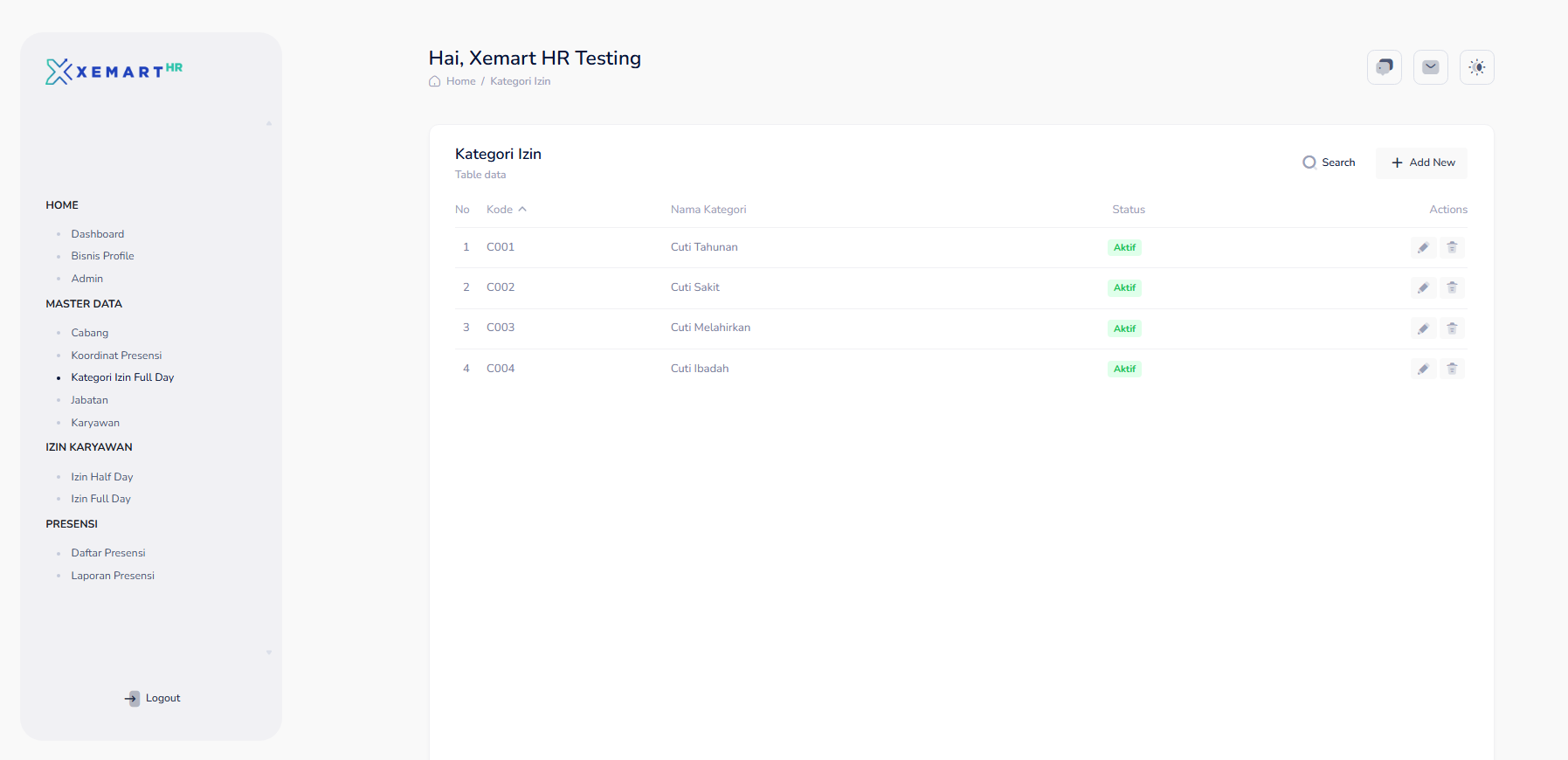
Task: Open the chat messages icon in header
Action: 1384,67
